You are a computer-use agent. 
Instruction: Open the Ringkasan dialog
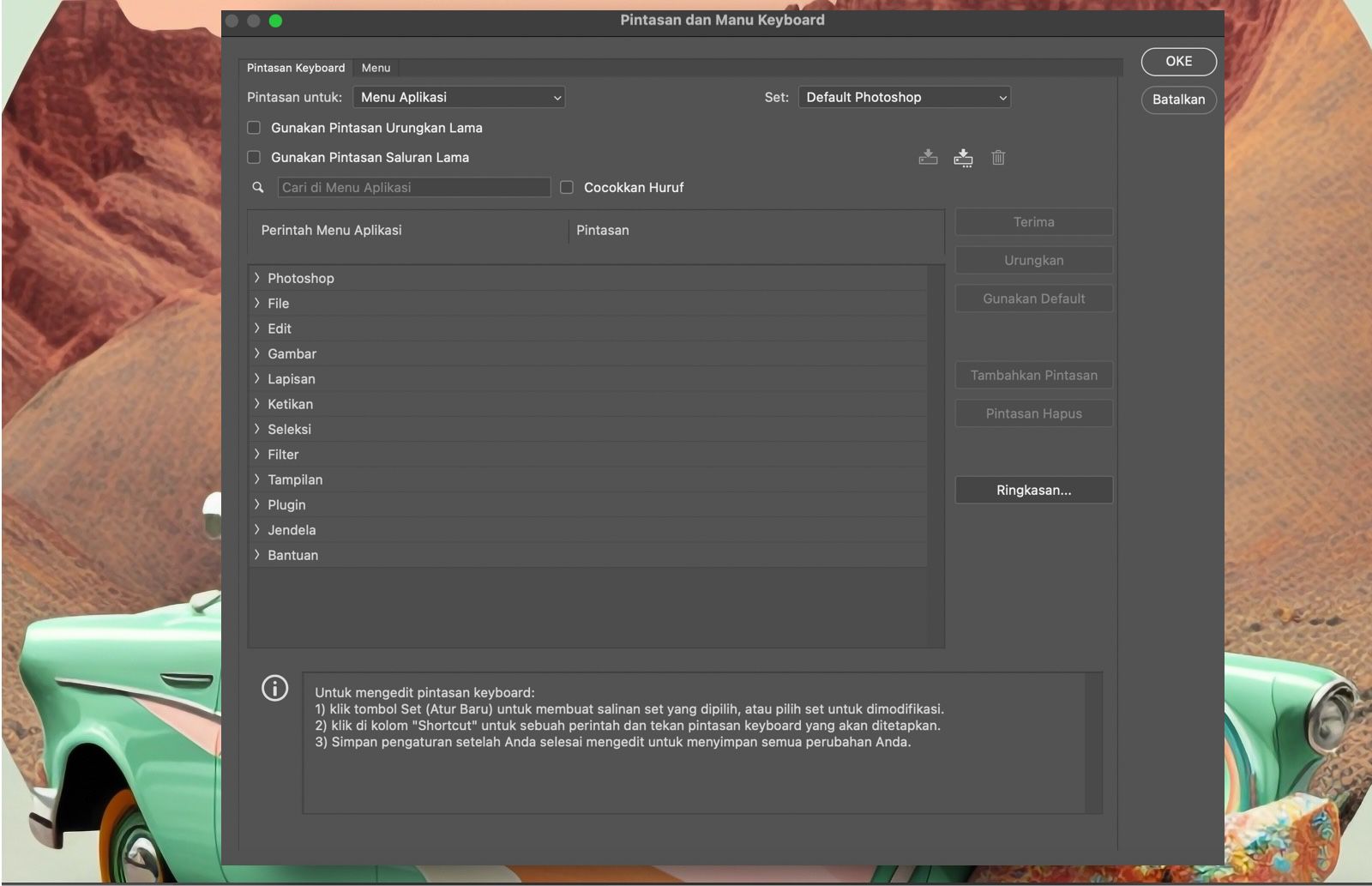pos(1033,490)
